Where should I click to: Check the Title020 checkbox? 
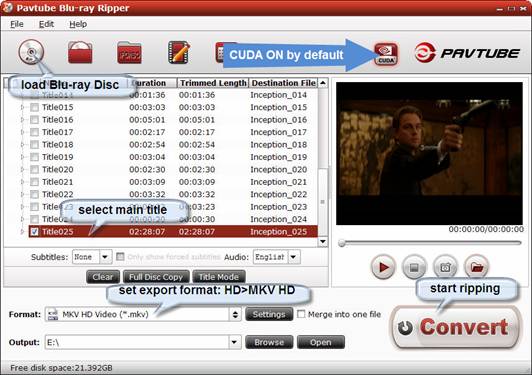[34, 169]
